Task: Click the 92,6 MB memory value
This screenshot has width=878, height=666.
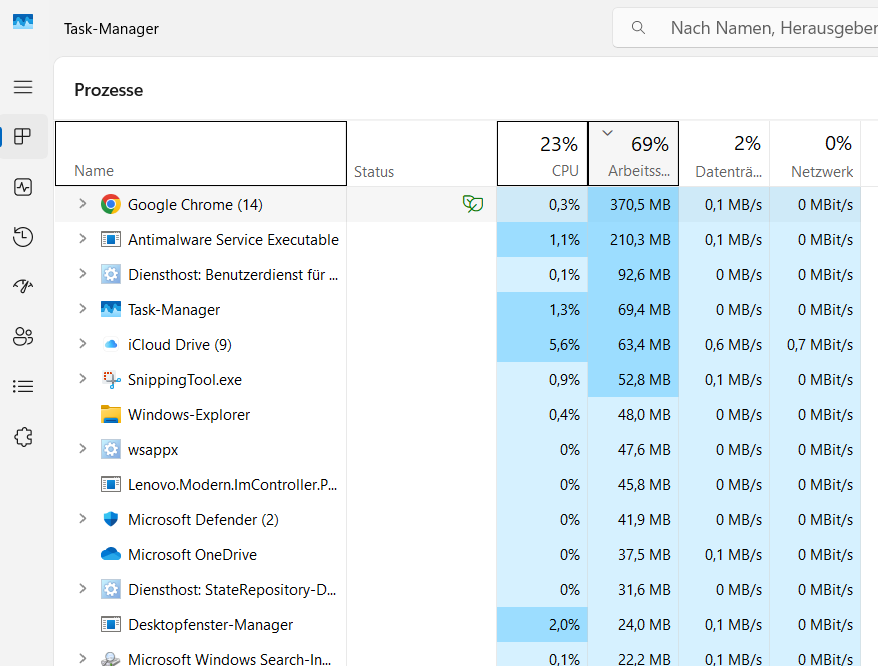Action: pyautogui.click(x=644, y=275)
